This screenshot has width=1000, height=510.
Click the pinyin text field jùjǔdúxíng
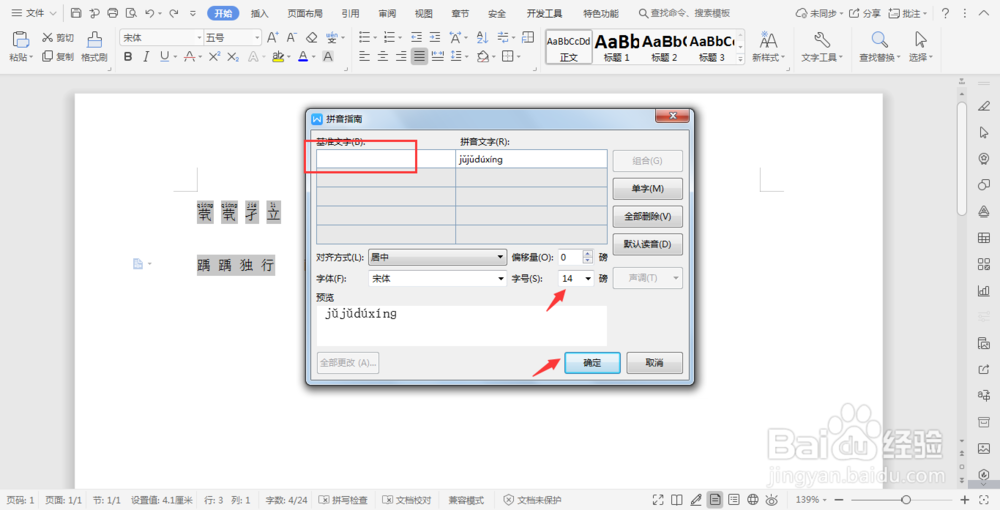point(532,159)
